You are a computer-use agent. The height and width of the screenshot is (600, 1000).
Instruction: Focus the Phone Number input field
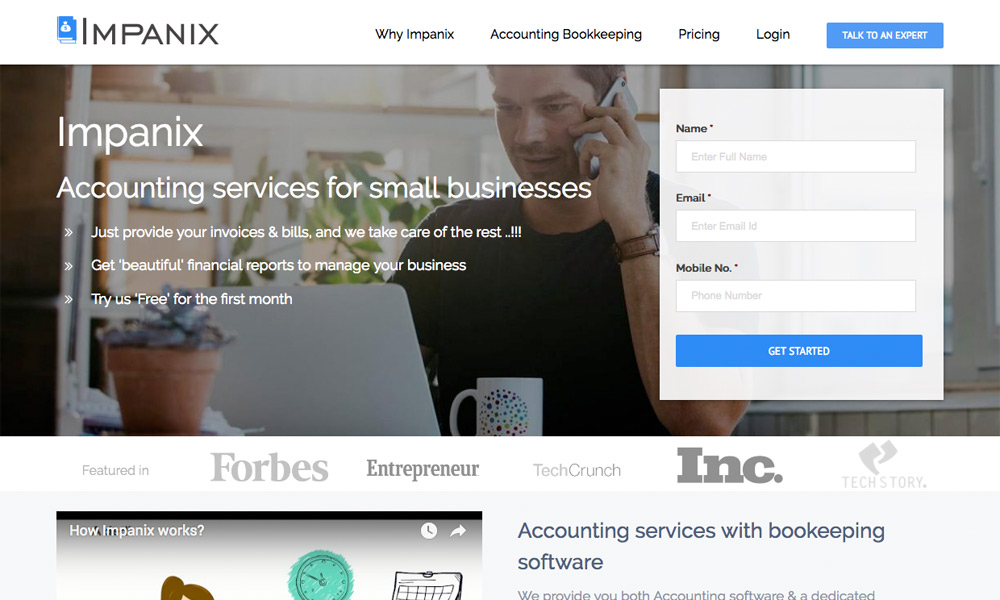[x=795, y=296]
